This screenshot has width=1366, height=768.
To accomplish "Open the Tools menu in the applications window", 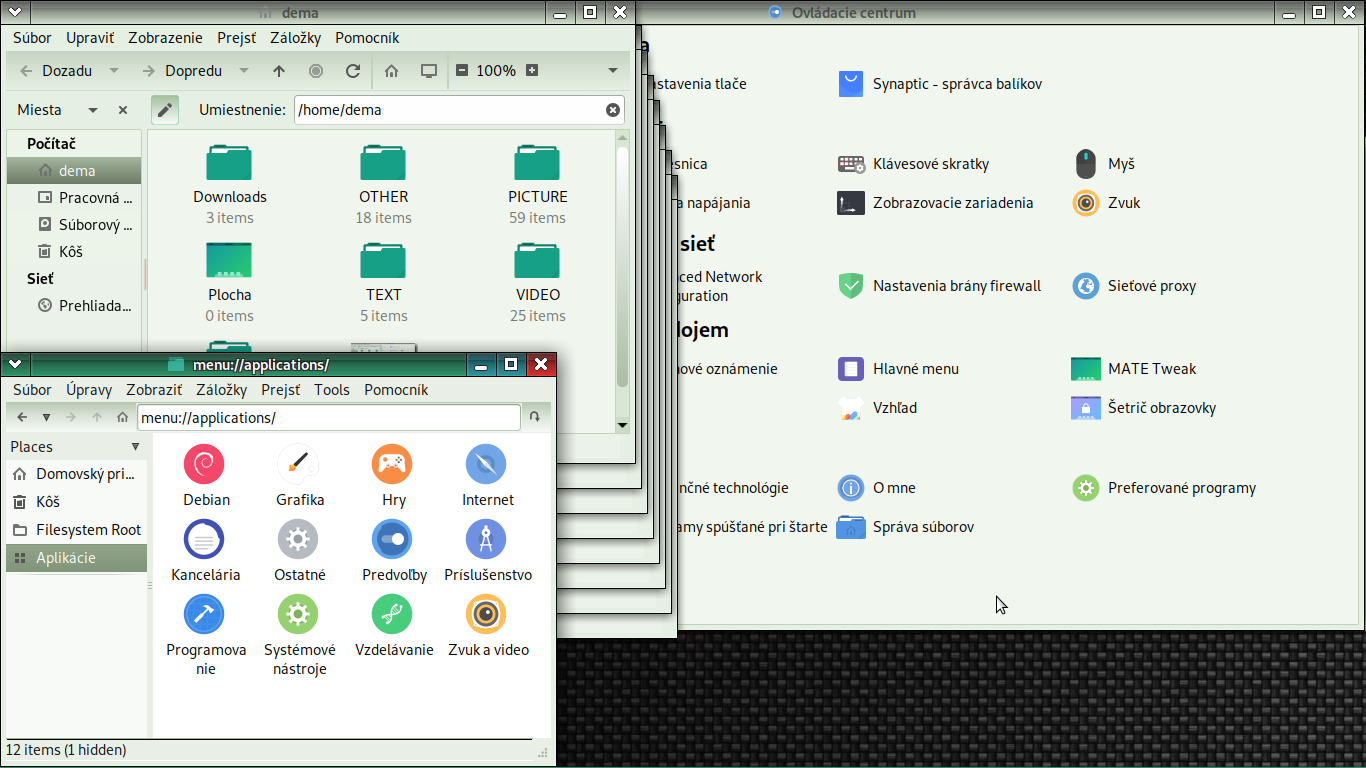I will pos(331,390).
